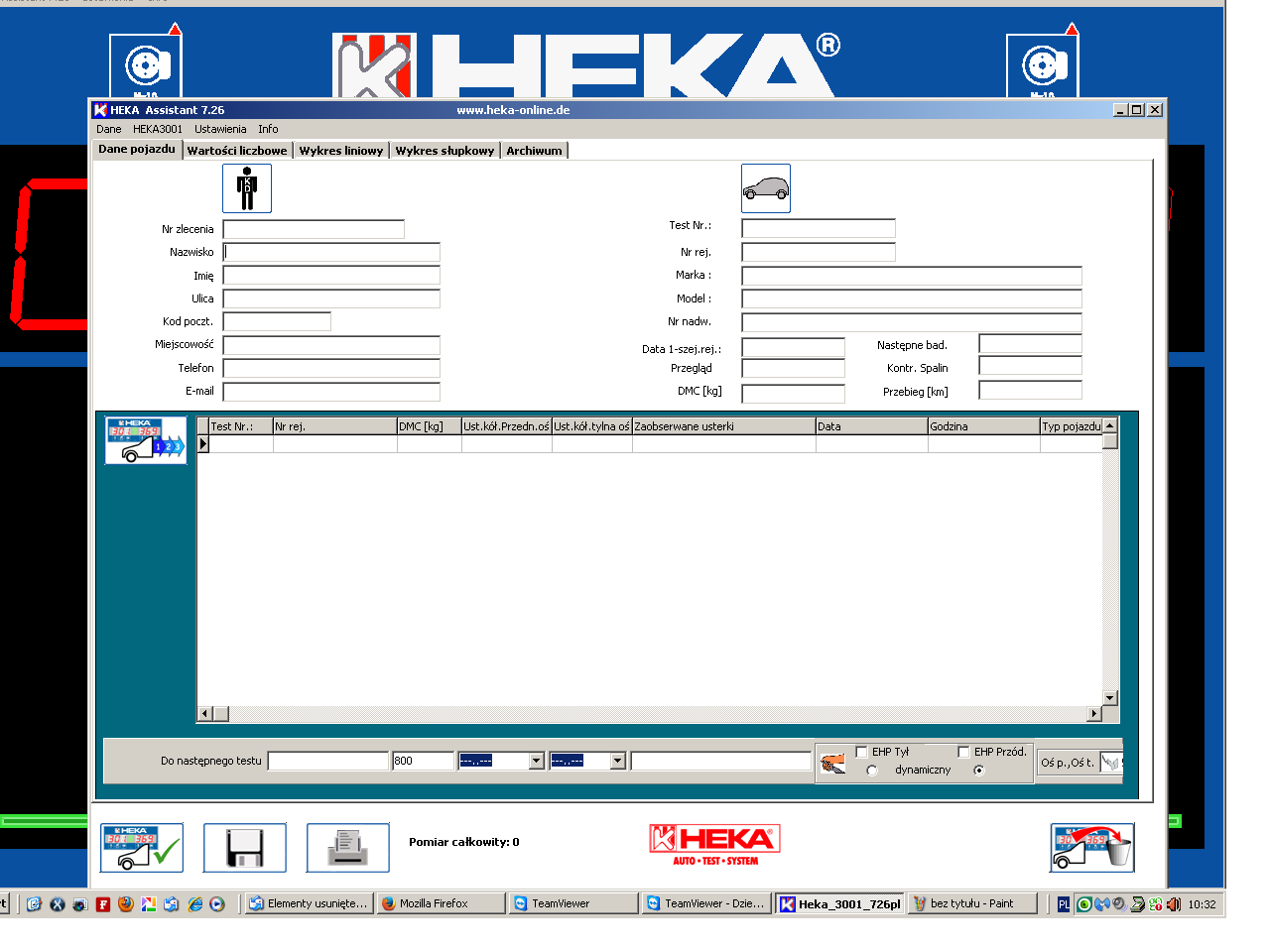Switch to the Wykres słupkowy tab
This screenshot has width=1270, height=952.
coord(444,151)
